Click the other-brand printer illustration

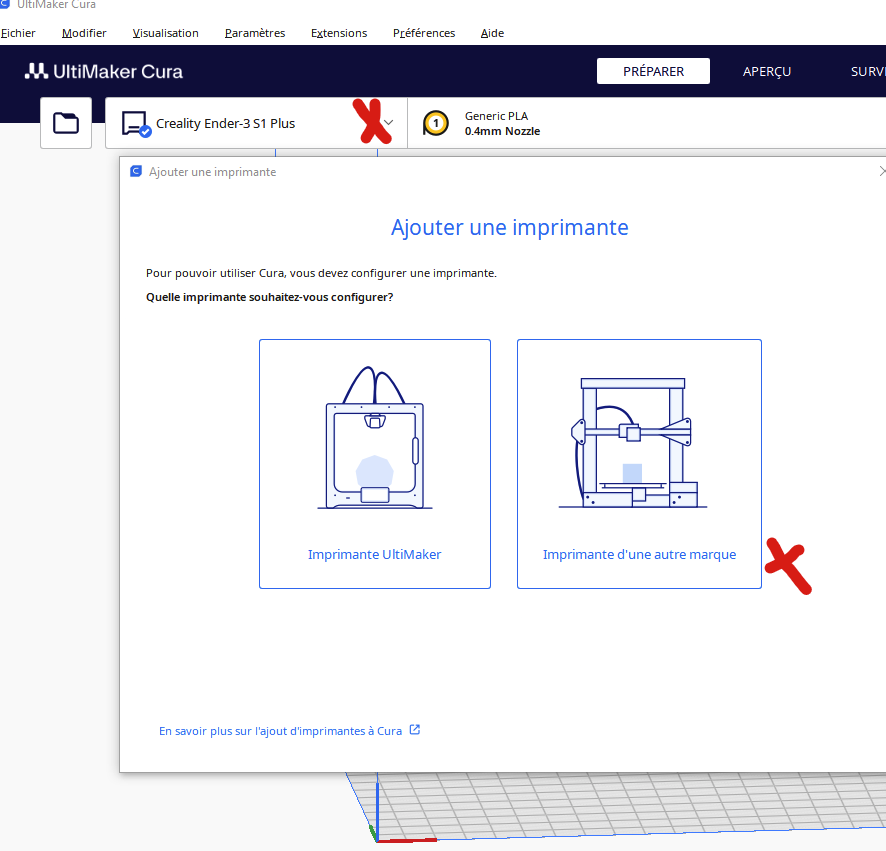coord(633,443)
